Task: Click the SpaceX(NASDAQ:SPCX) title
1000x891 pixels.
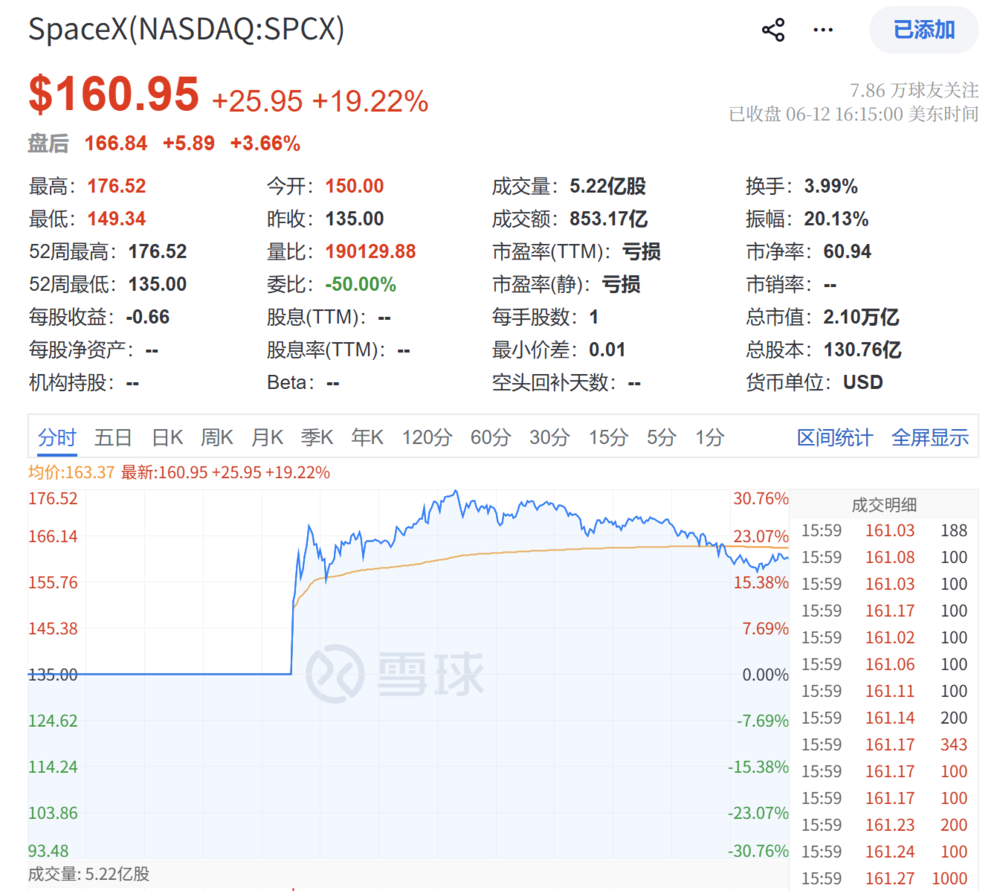Action: coord(186,29)
